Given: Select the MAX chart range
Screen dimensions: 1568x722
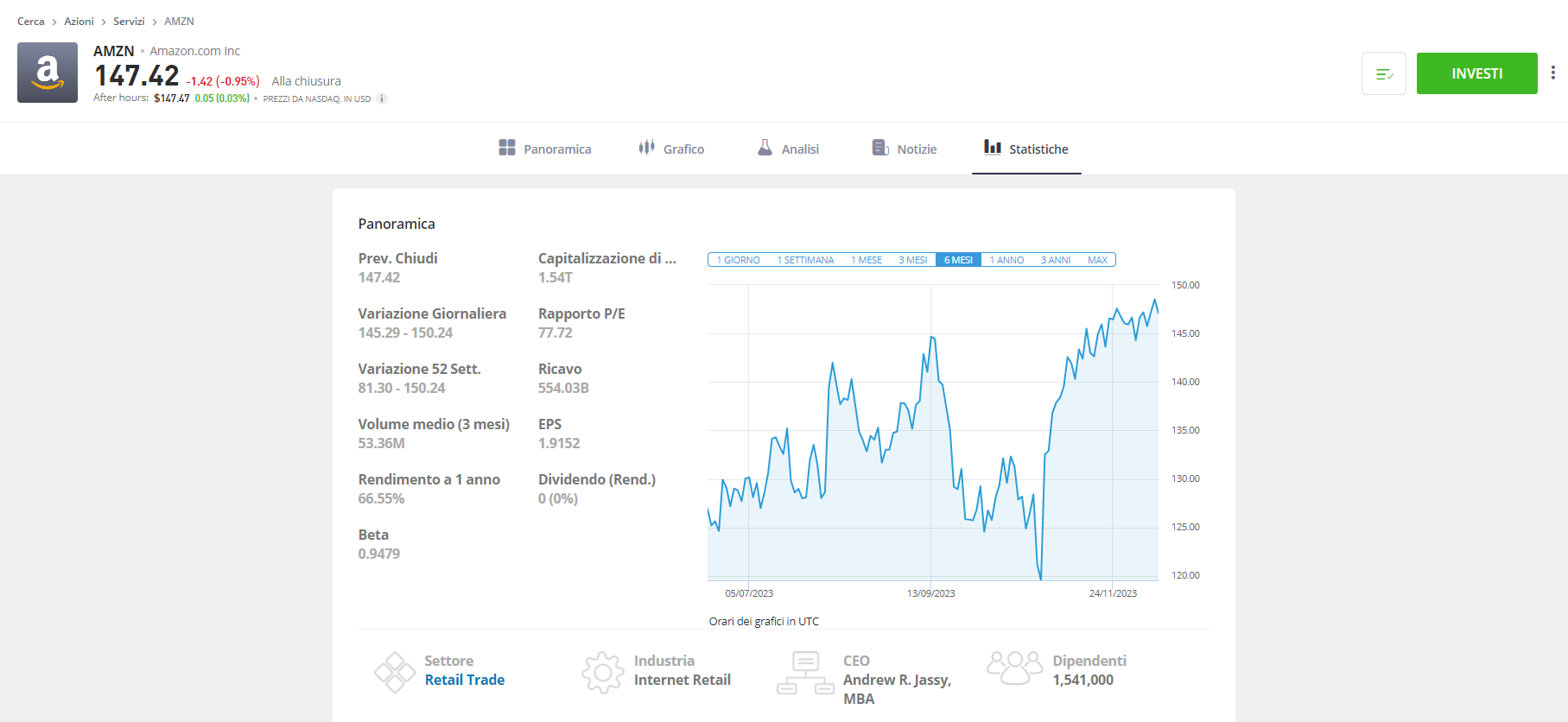Looking at the screenshot, I should (1097, 260).
